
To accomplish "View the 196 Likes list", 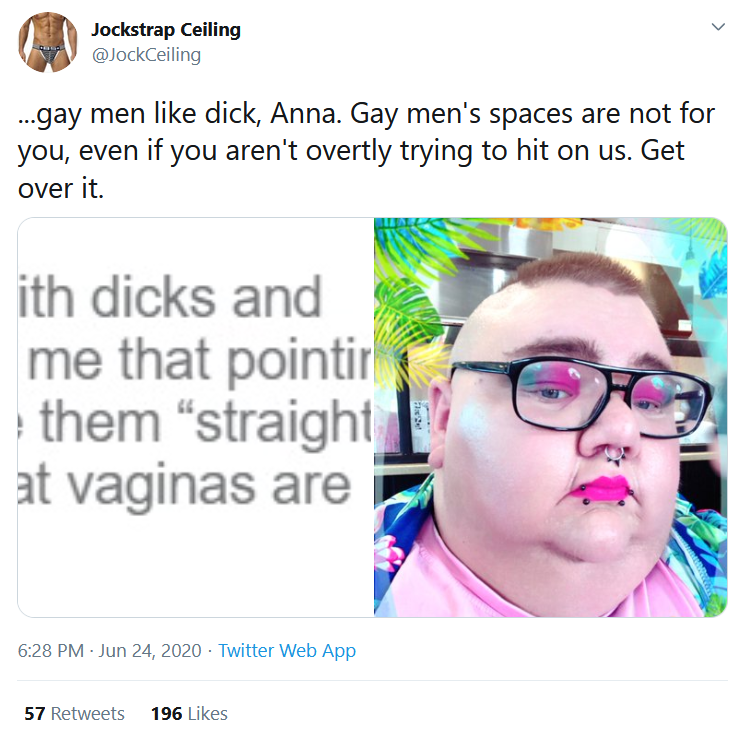I will click(x=189, y=713).
